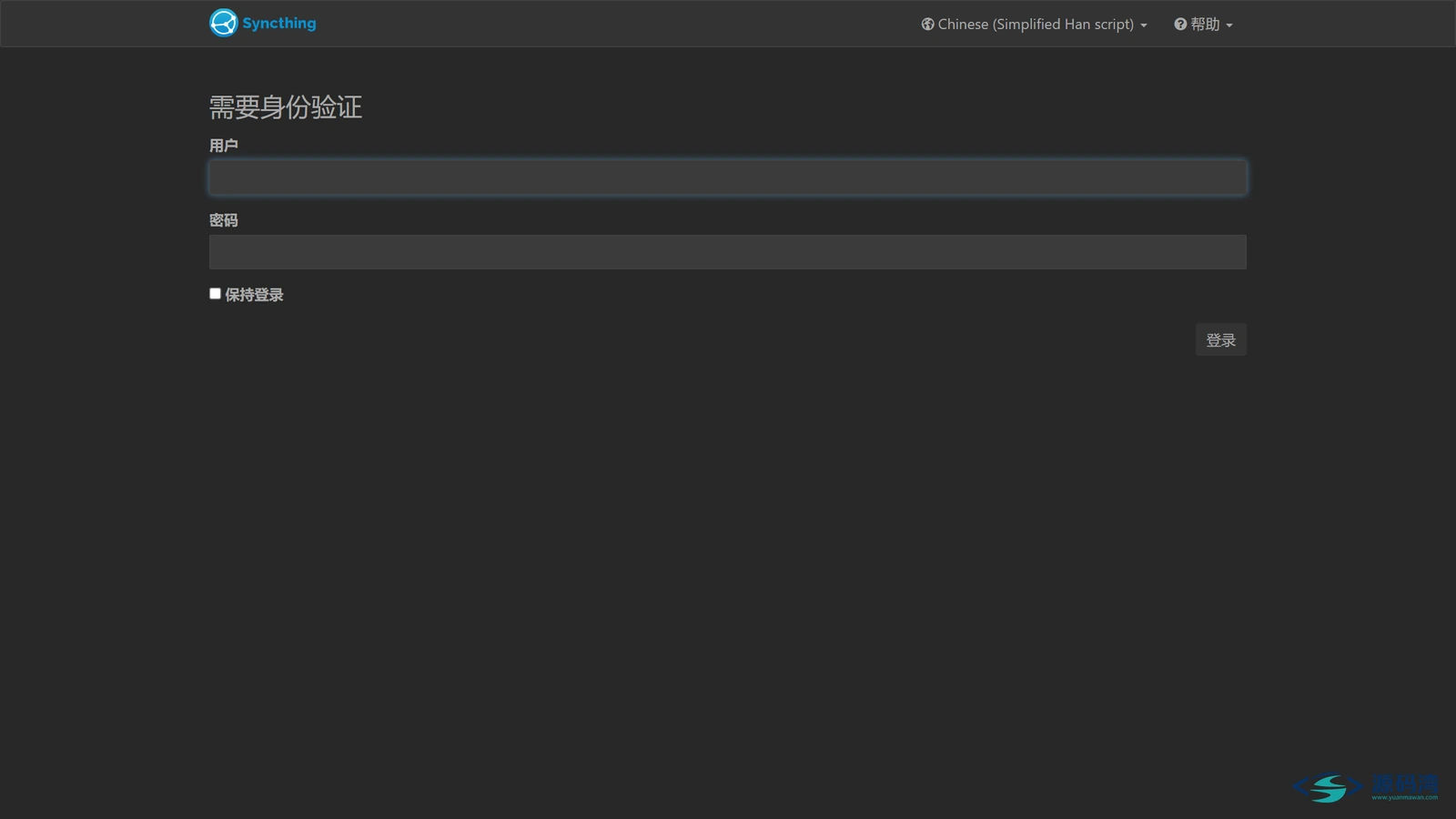Click the 密码 field label
This screenshot has width=1456, height=819.
224,220
